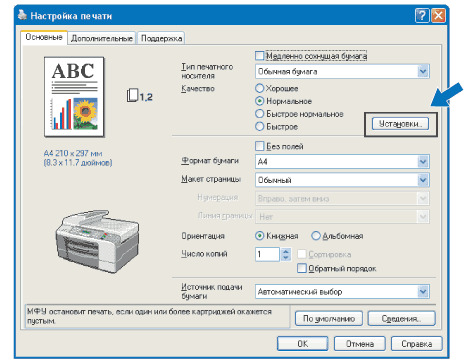The height and width of the screenshot is (362, 472).
Task: Toggle Без полей checkbox
Action: pyautogui.click(x=259, y=146)
